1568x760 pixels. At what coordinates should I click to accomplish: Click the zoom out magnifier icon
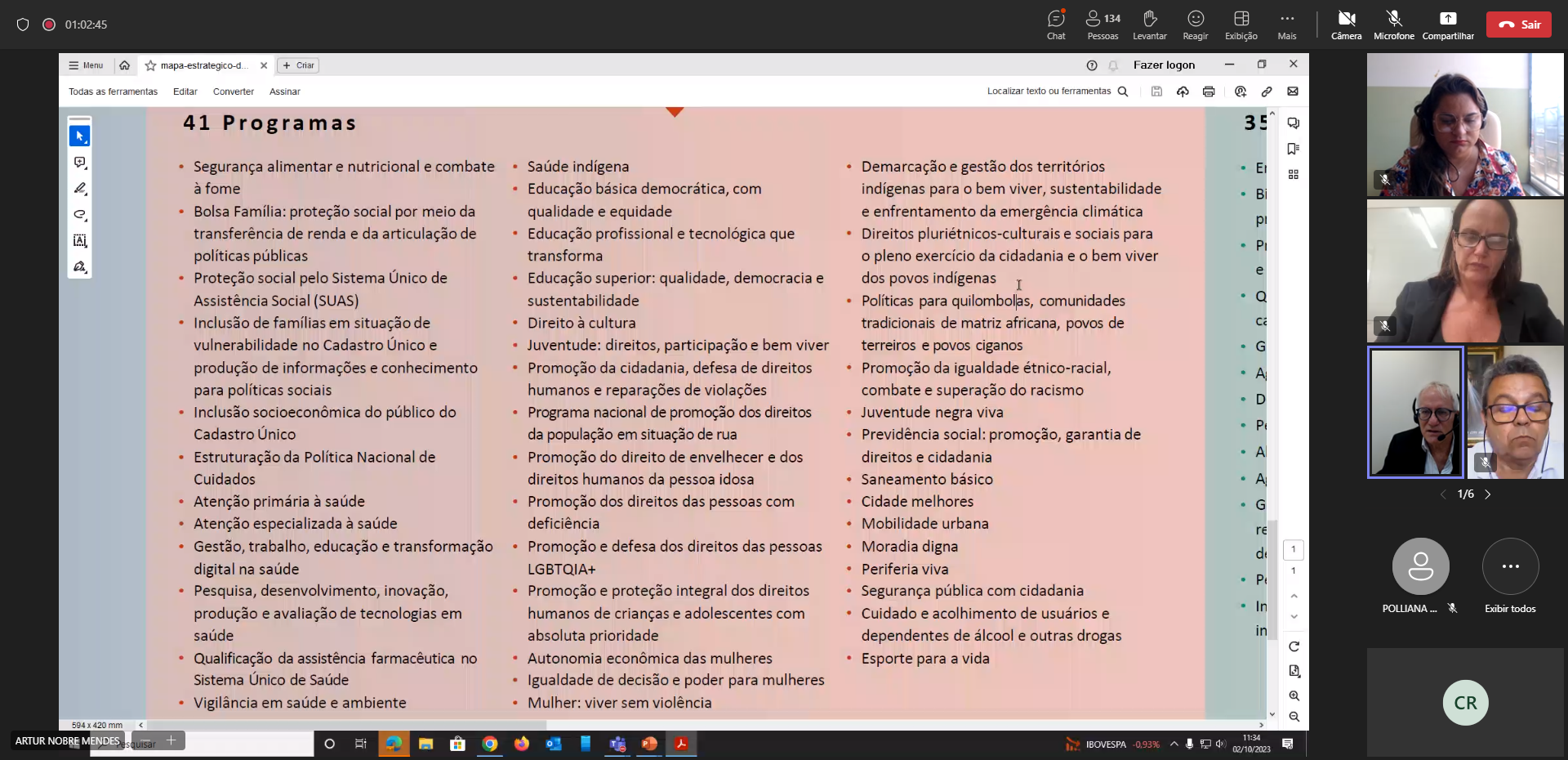[1294, 717]
